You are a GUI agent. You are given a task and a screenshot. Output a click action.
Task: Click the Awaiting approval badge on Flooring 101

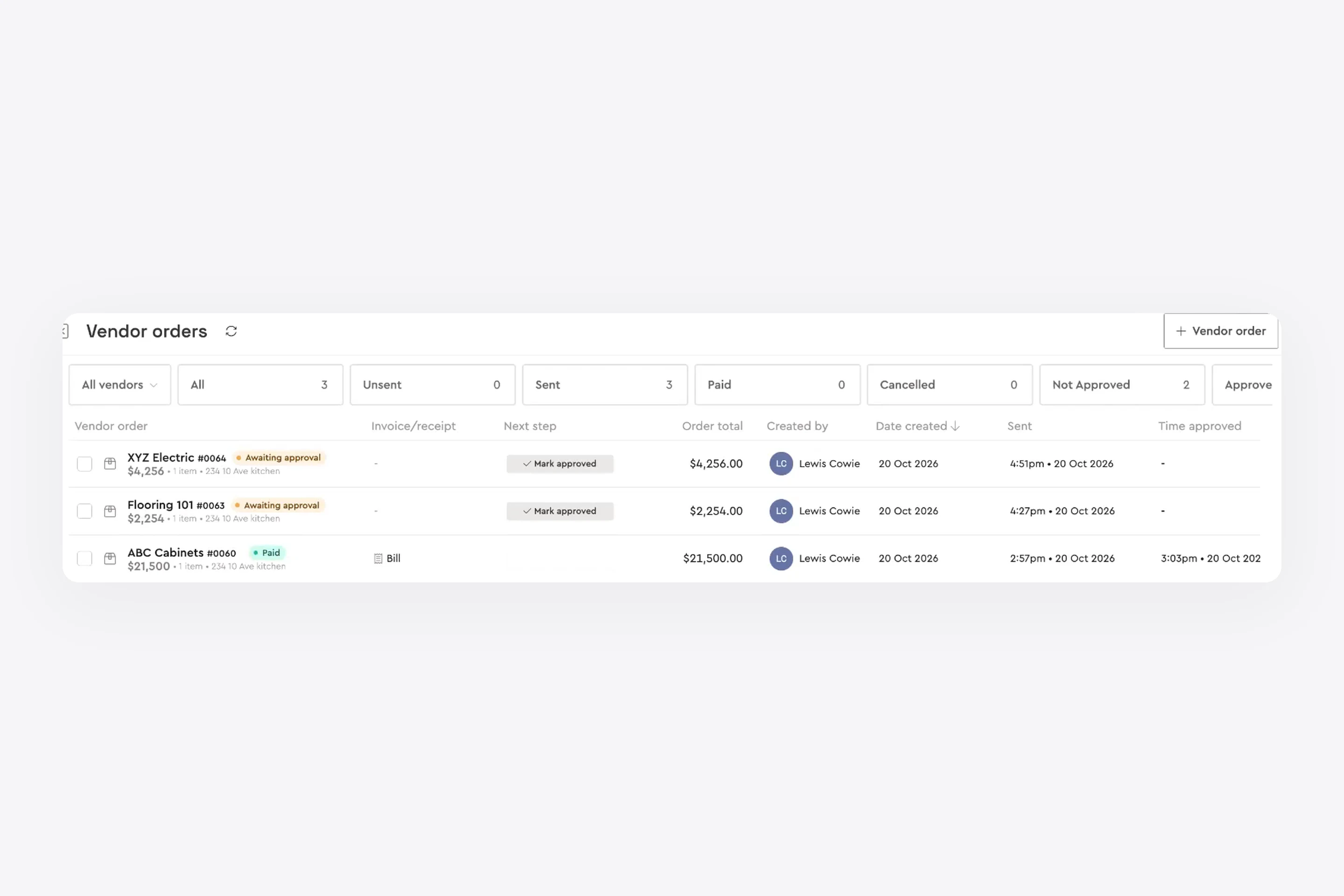tap(278, 505)
